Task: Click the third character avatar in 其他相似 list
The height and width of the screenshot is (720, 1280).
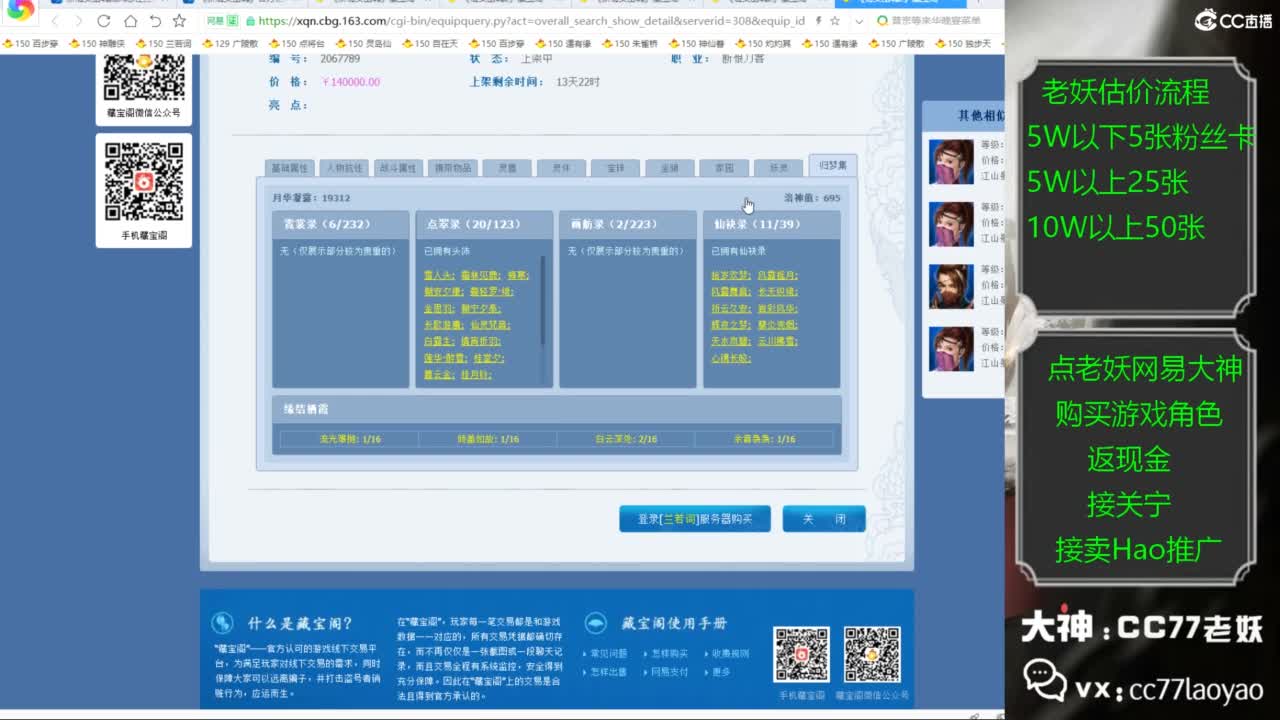Action: click(951, 286)
